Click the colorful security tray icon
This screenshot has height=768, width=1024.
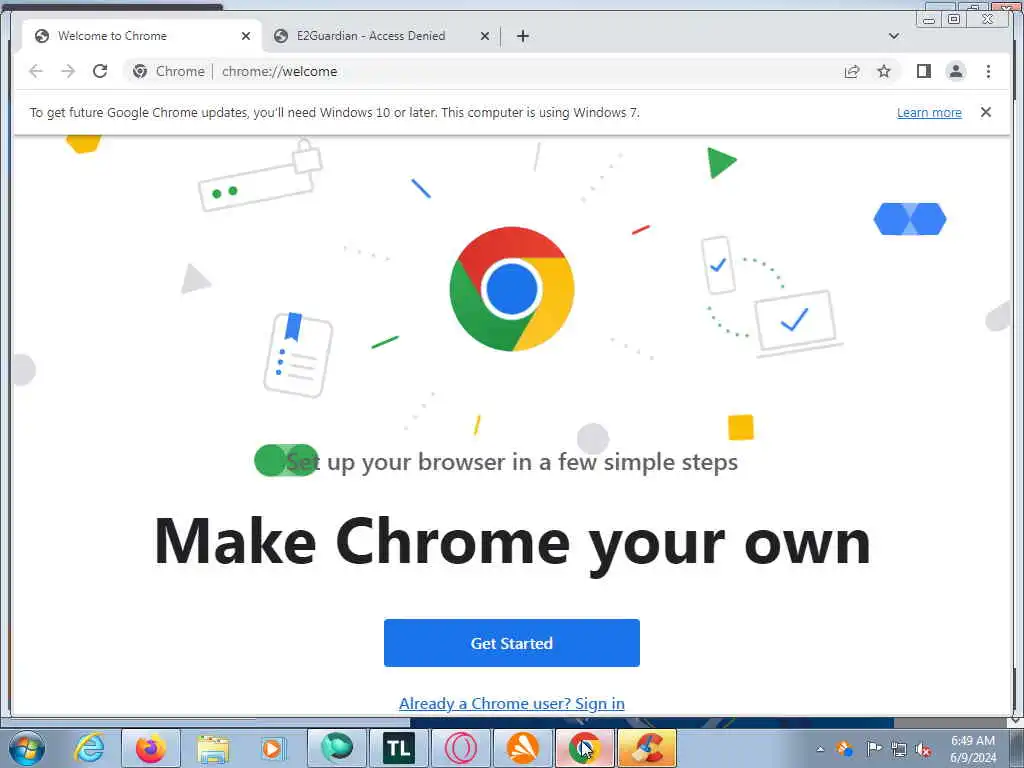tap(844, 748)
